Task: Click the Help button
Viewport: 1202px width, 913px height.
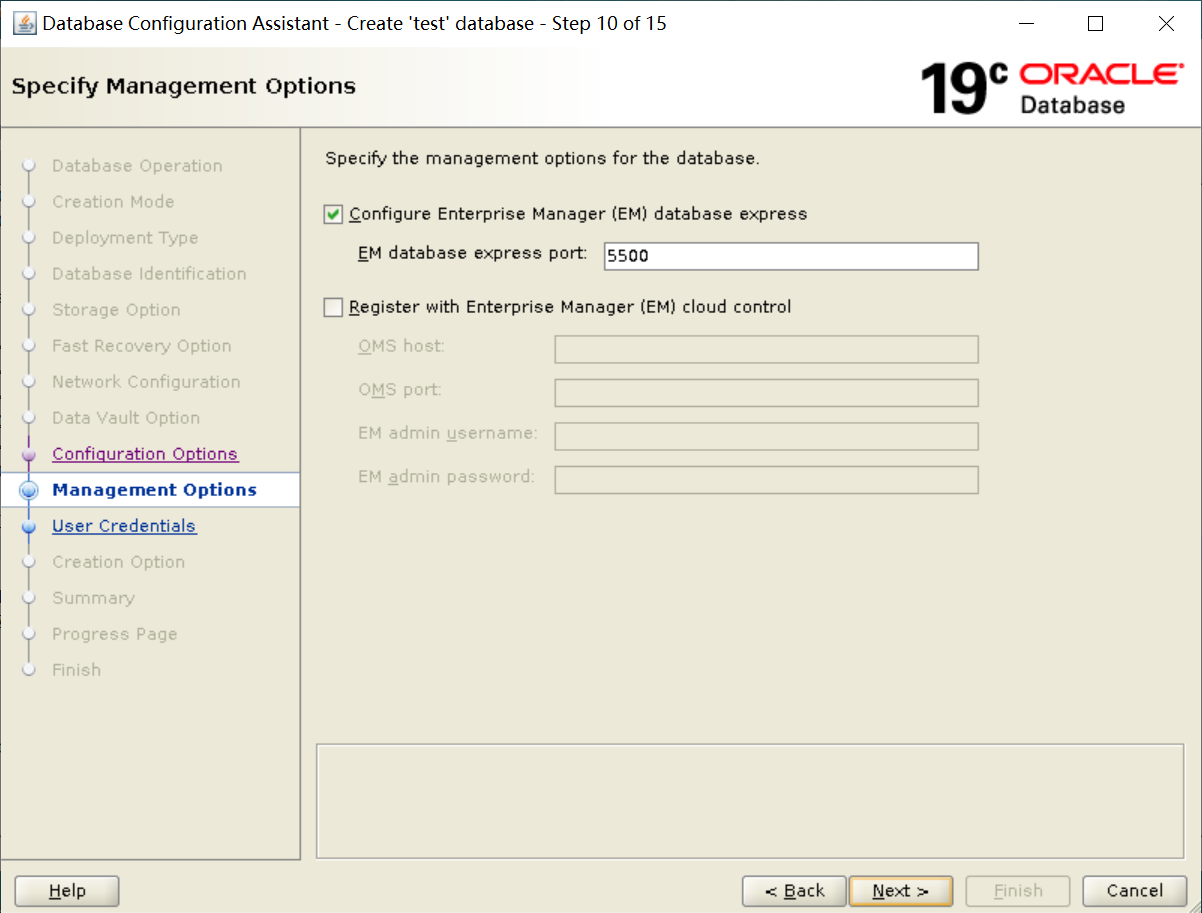Action: pyautogui.click(x=67, y=891)
